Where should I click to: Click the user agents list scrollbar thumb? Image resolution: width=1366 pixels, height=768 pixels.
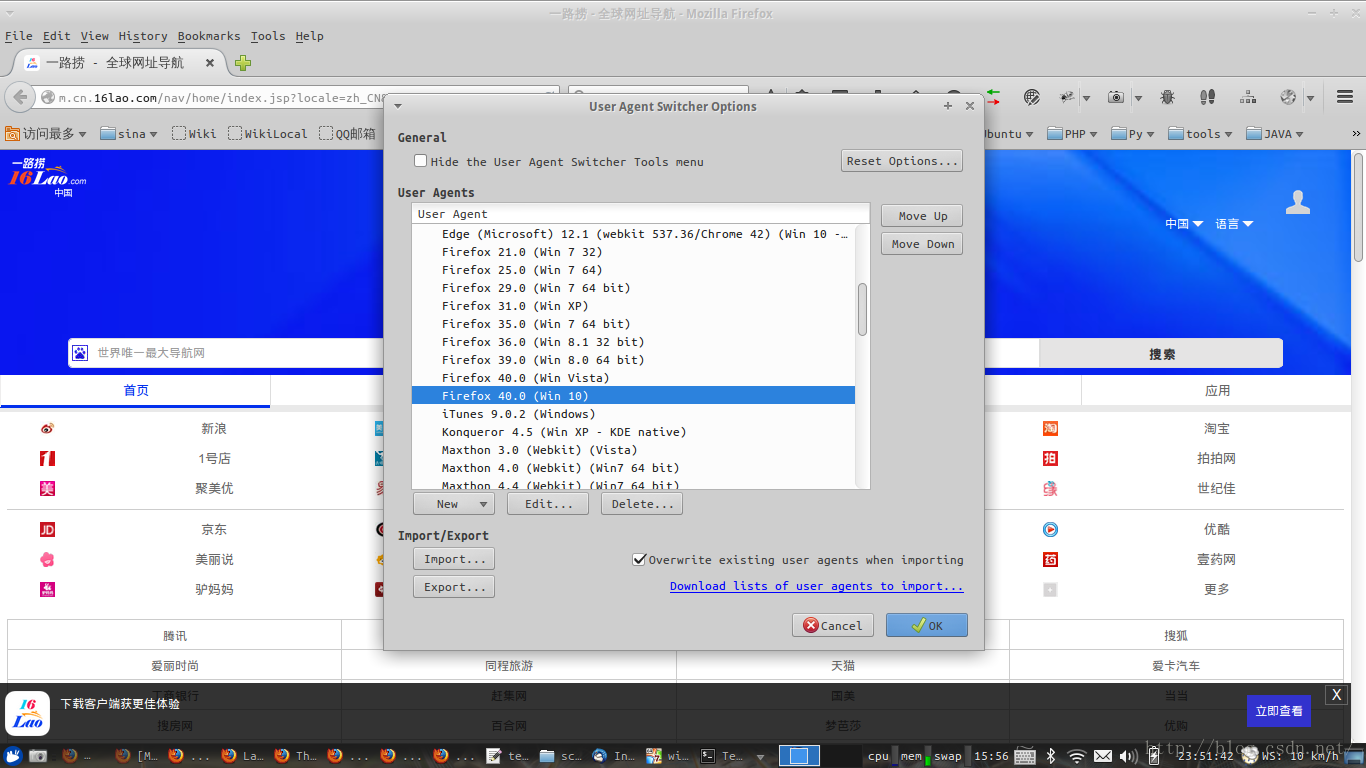862,310
